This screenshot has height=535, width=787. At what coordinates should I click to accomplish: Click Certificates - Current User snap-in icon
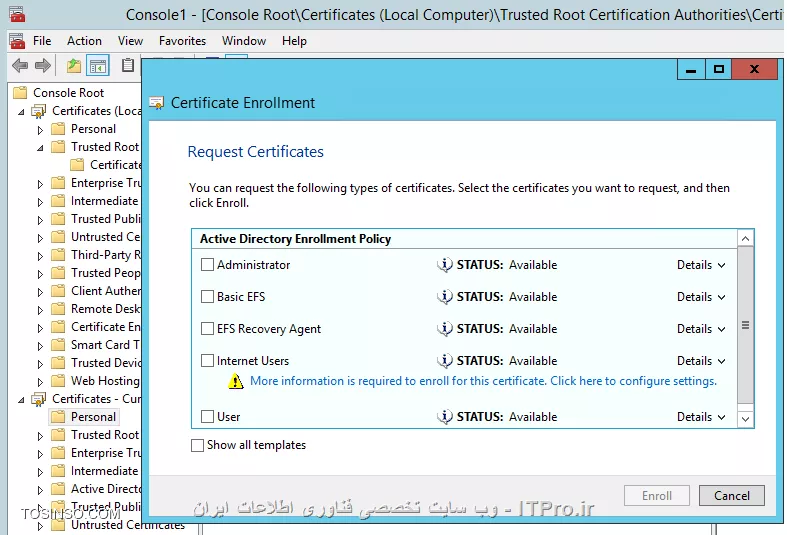pos(39,399)
